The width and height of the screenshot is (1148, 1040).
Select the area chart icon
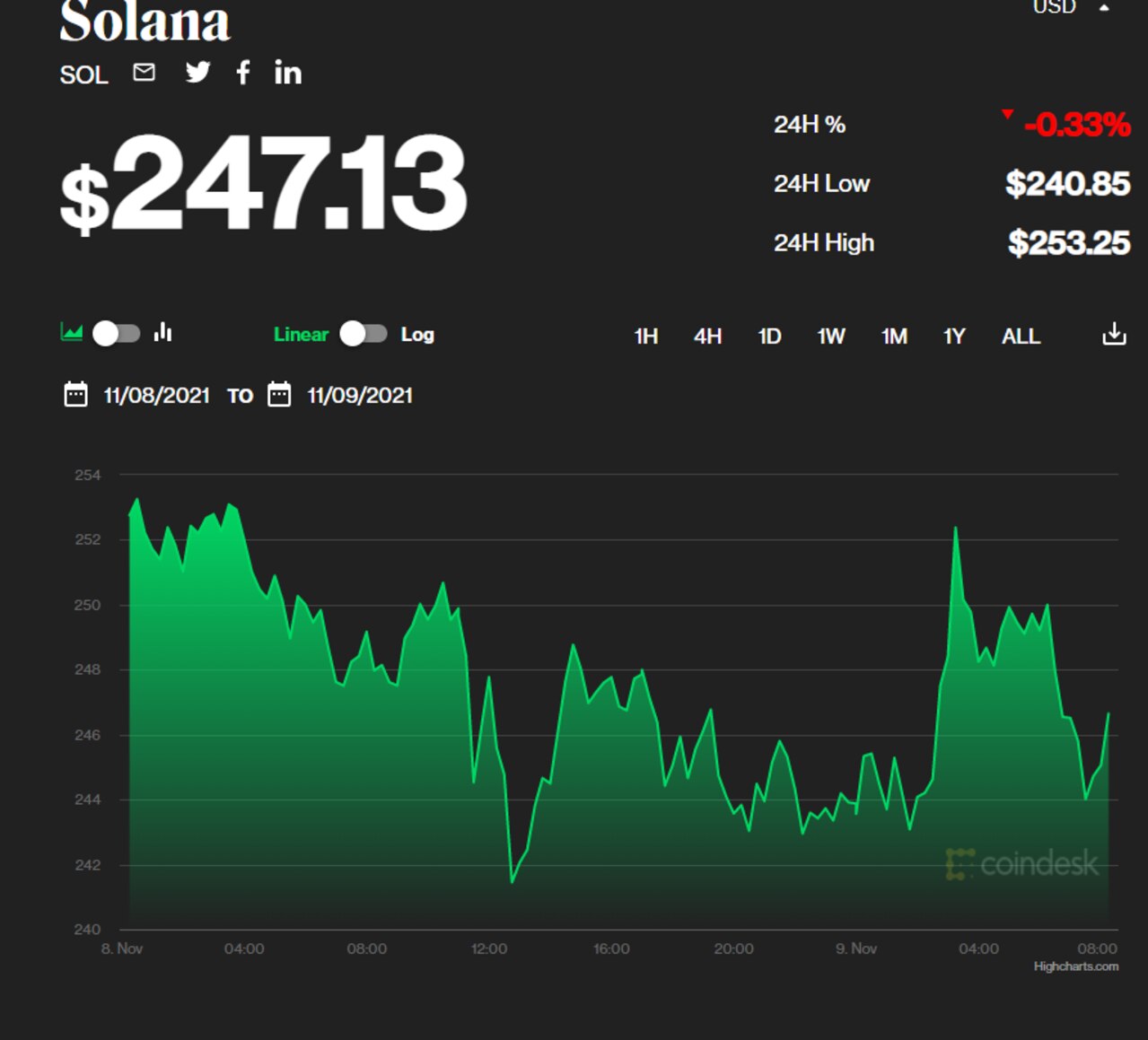[x=71, y=333]
